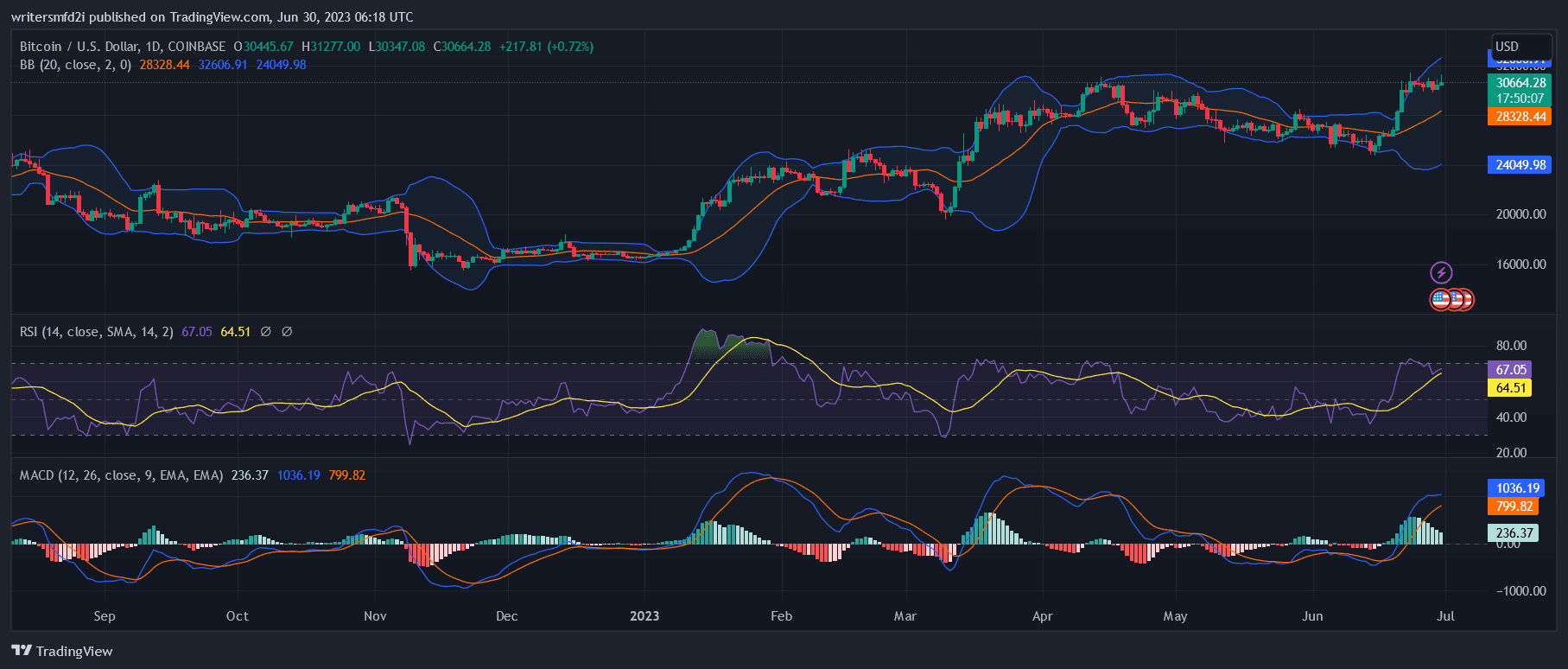Viewport: 1568px width, 669px height.
Task: Click the purple lightning bolt event icon
Action: [x=1441, y=273]
